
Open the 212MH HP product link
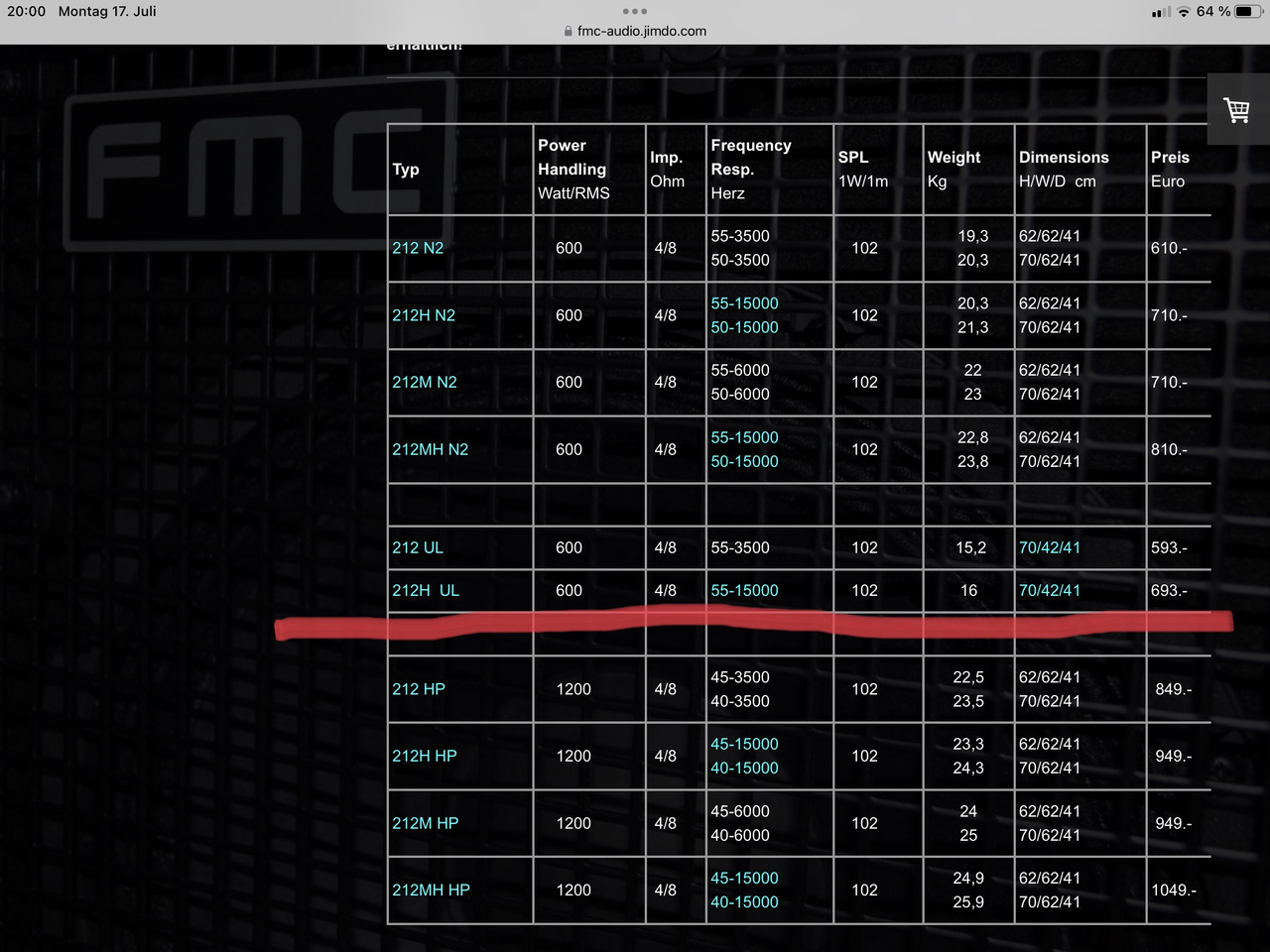[x=431, y=890]
